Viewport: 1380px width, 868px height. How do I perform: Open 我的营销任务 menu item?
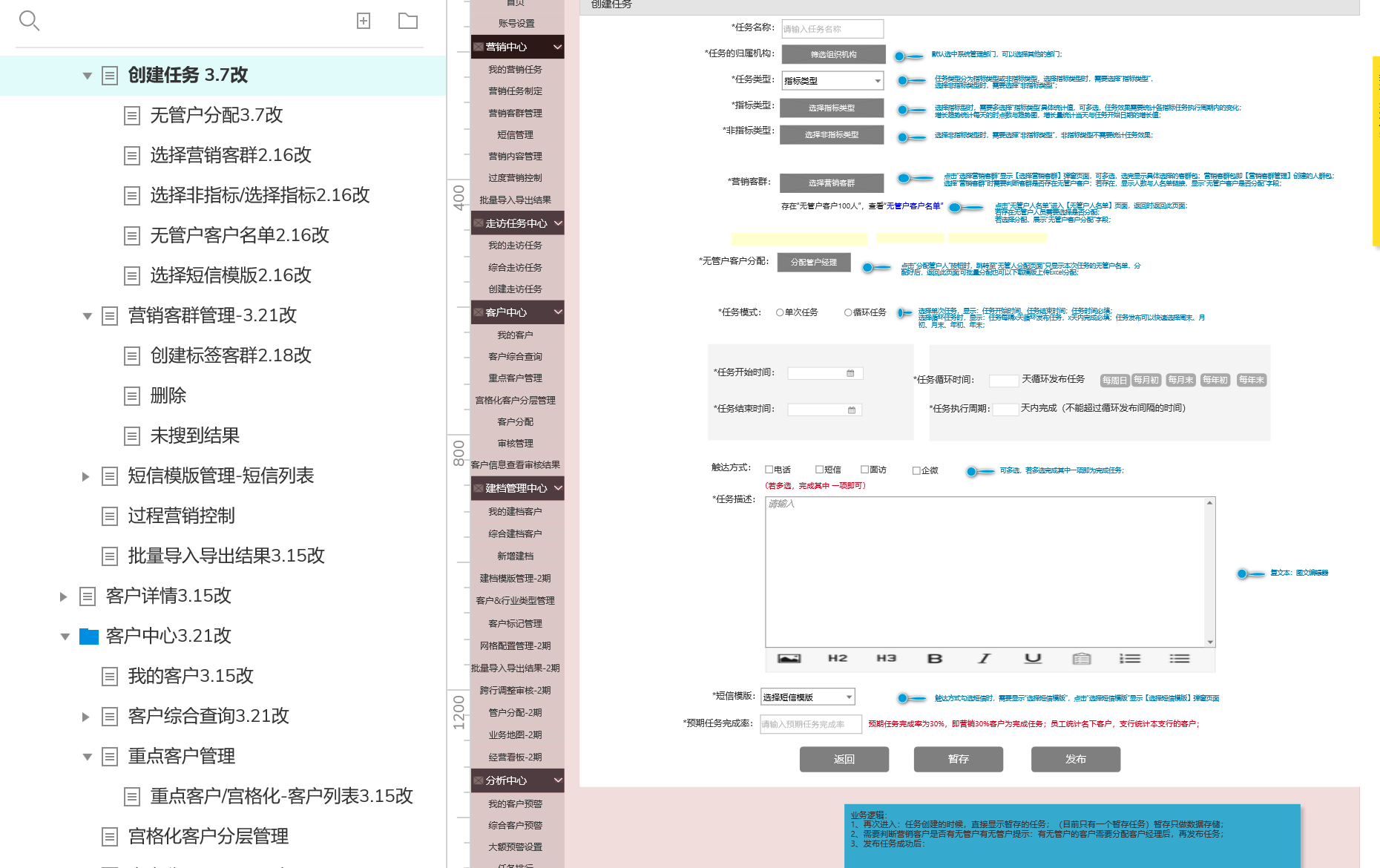tap(515, 69)
